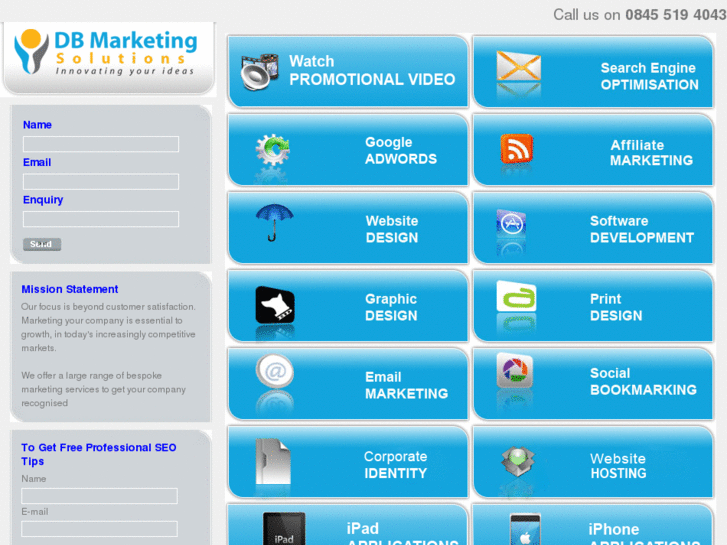Click the phone number 0845 519 4043
Viewport: 727px width, 545px height.
pyautogui.click(x=676, y=15)
